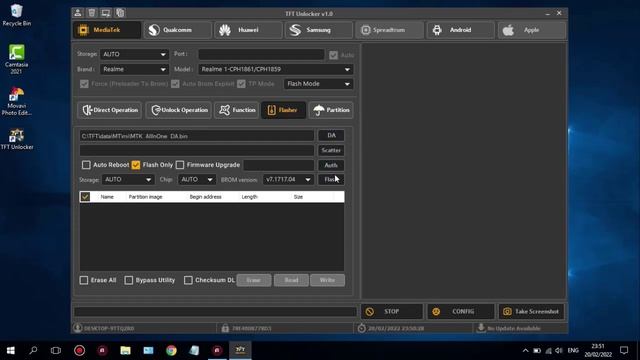Switch to the Samsung tab
This screenshot has height=360, width=640.
click(x=319, y=30)
